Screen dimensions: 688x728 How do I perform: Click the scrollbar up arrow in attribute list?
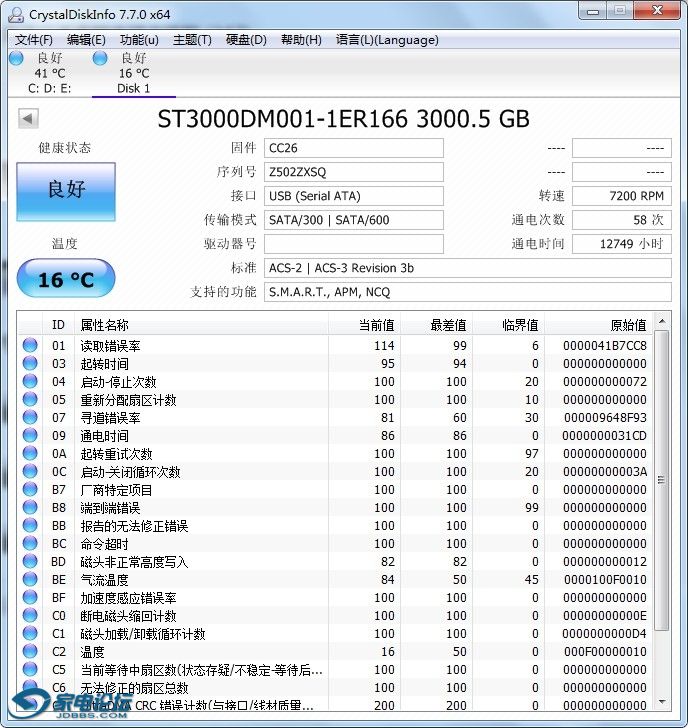(x=662, y=321)
